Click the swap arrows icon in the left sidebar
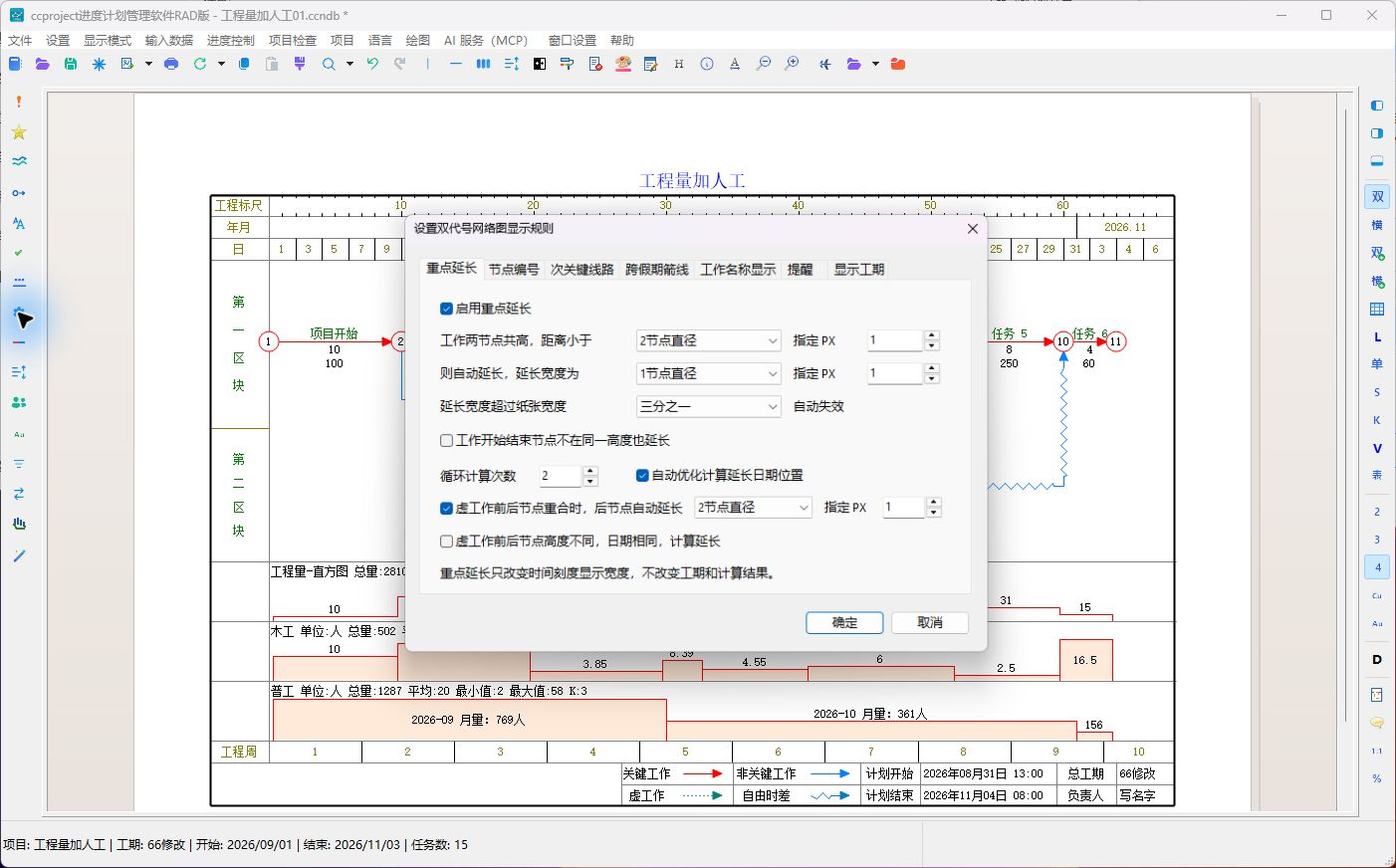The width and height of the screenshot is (1396, 868). (x=19, y=494)
